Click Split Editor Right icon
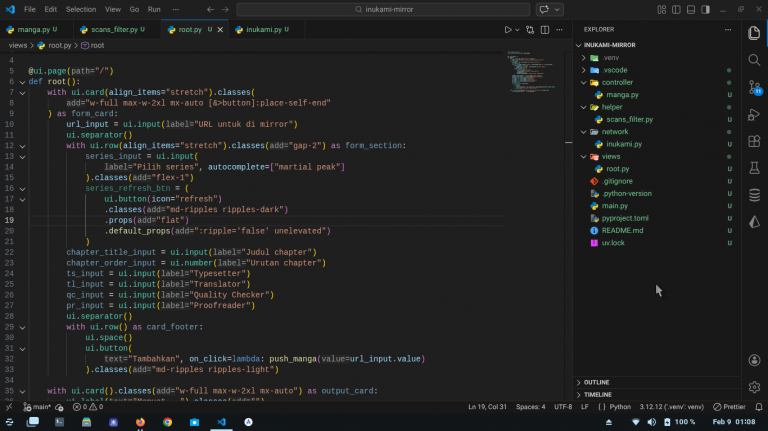 tap(544, 30)
